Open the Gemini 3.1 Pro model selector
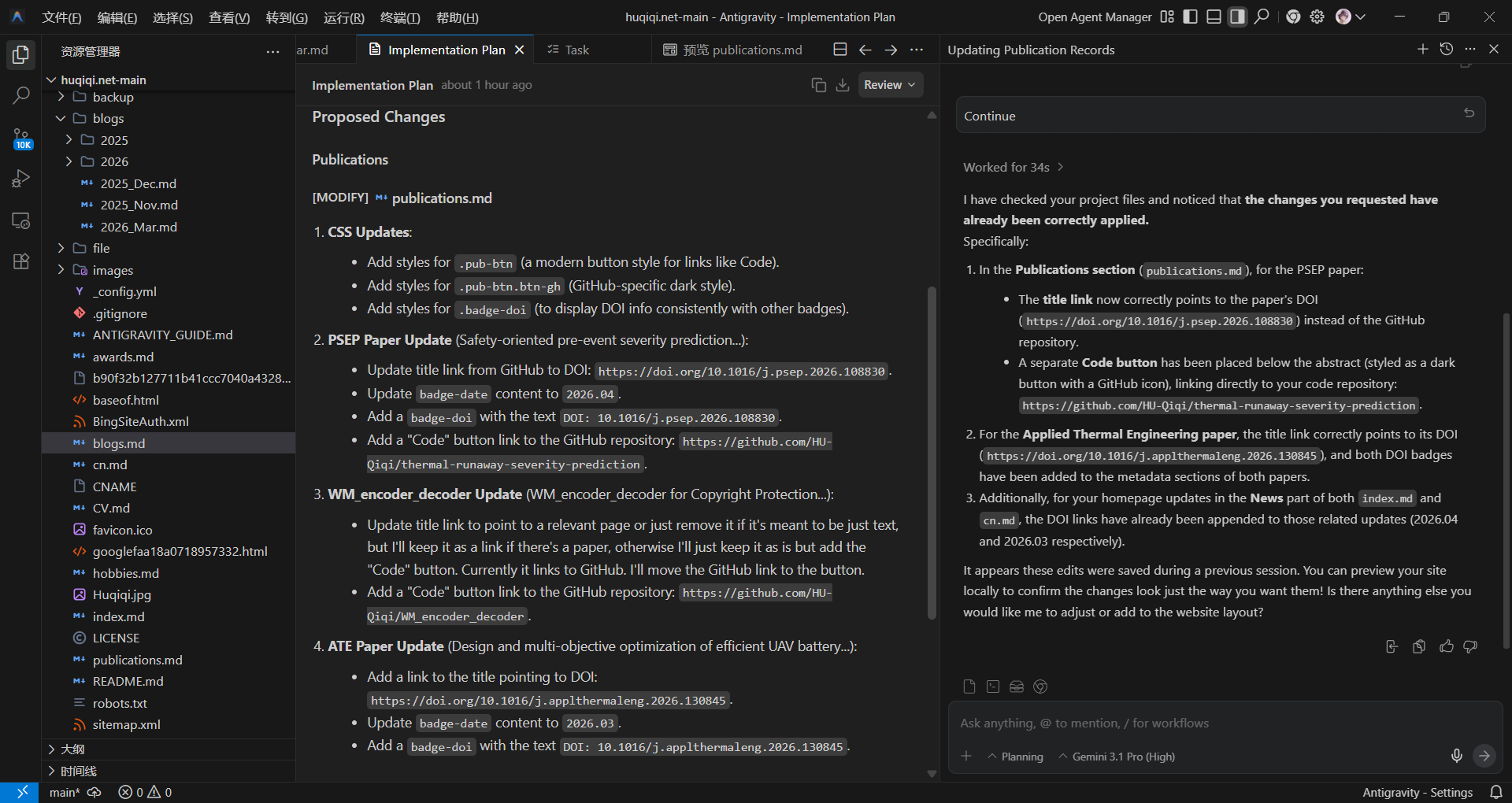Screen dimensions: 1512x803 click(1122, 757)
